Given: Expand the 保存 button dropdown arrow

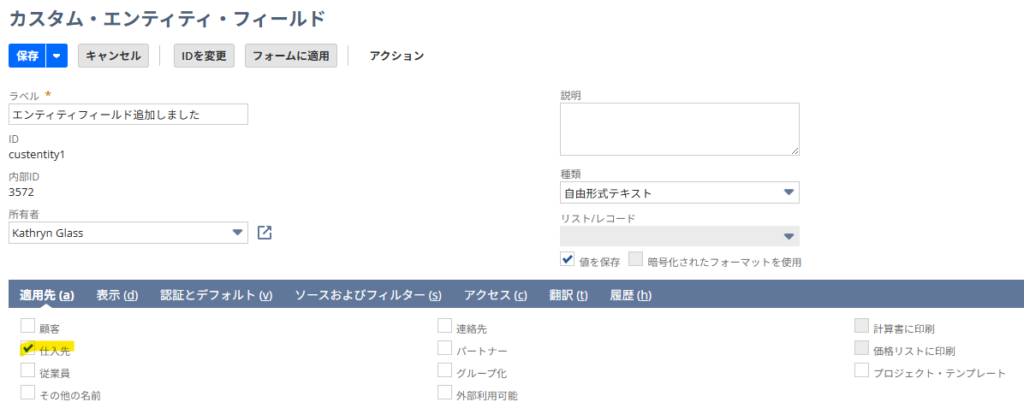Looking at the screenshot, I should point(57,56).
